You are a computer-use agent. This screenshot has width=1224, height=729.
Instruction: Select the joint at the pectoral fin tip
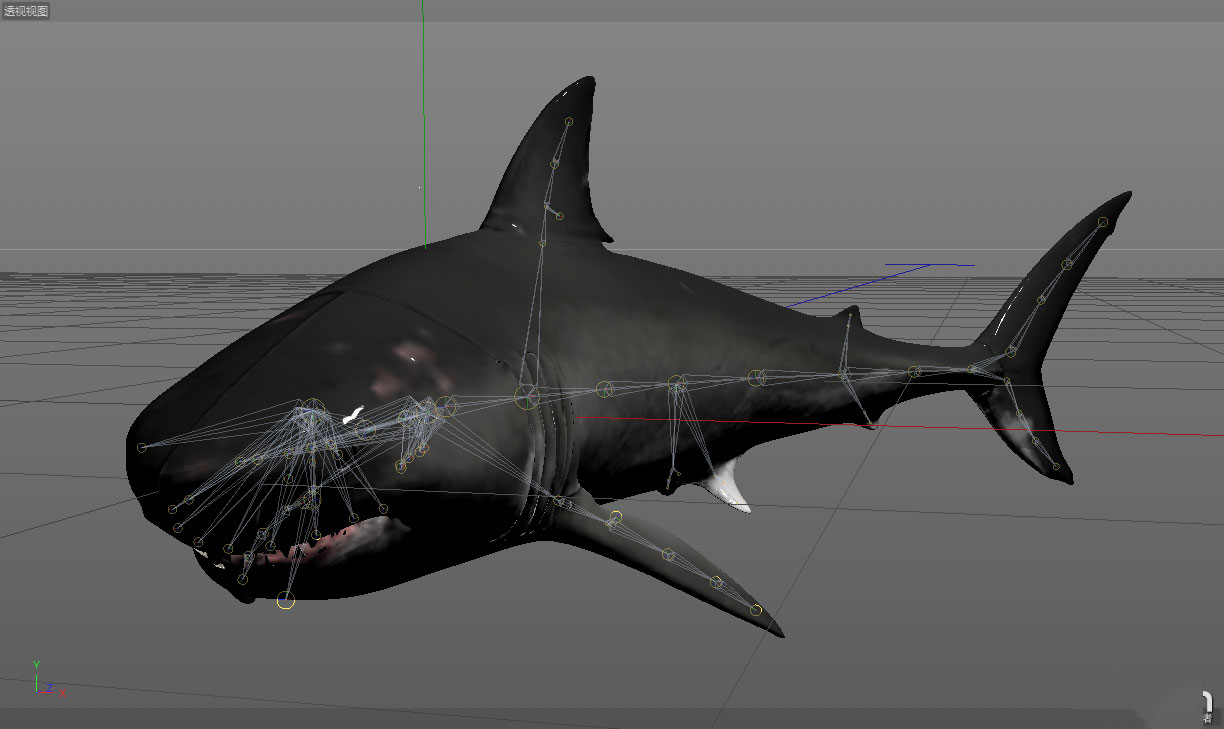(x=756, y=610)
